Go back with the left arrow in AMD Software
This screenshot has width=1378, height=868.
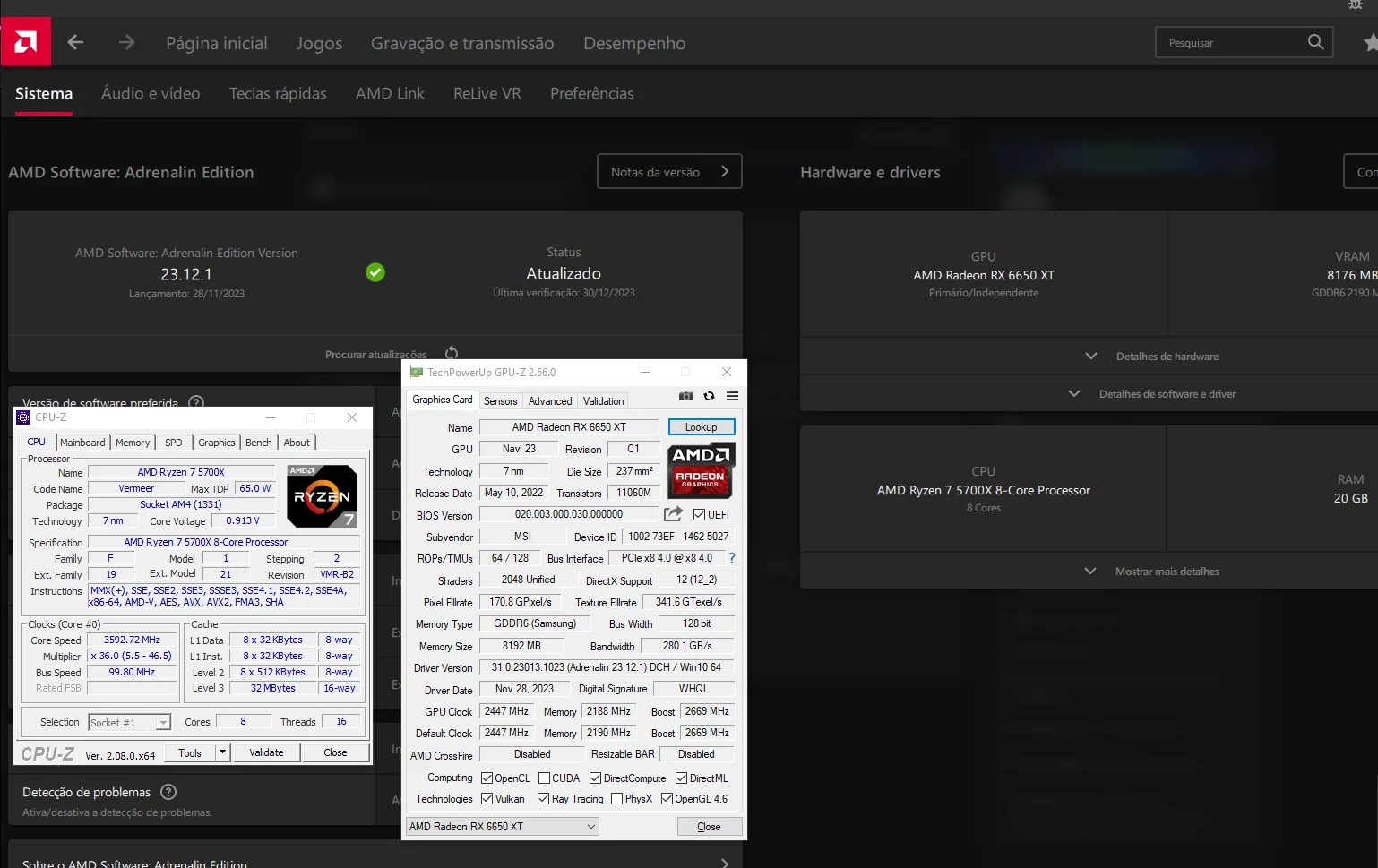(75, 42)
